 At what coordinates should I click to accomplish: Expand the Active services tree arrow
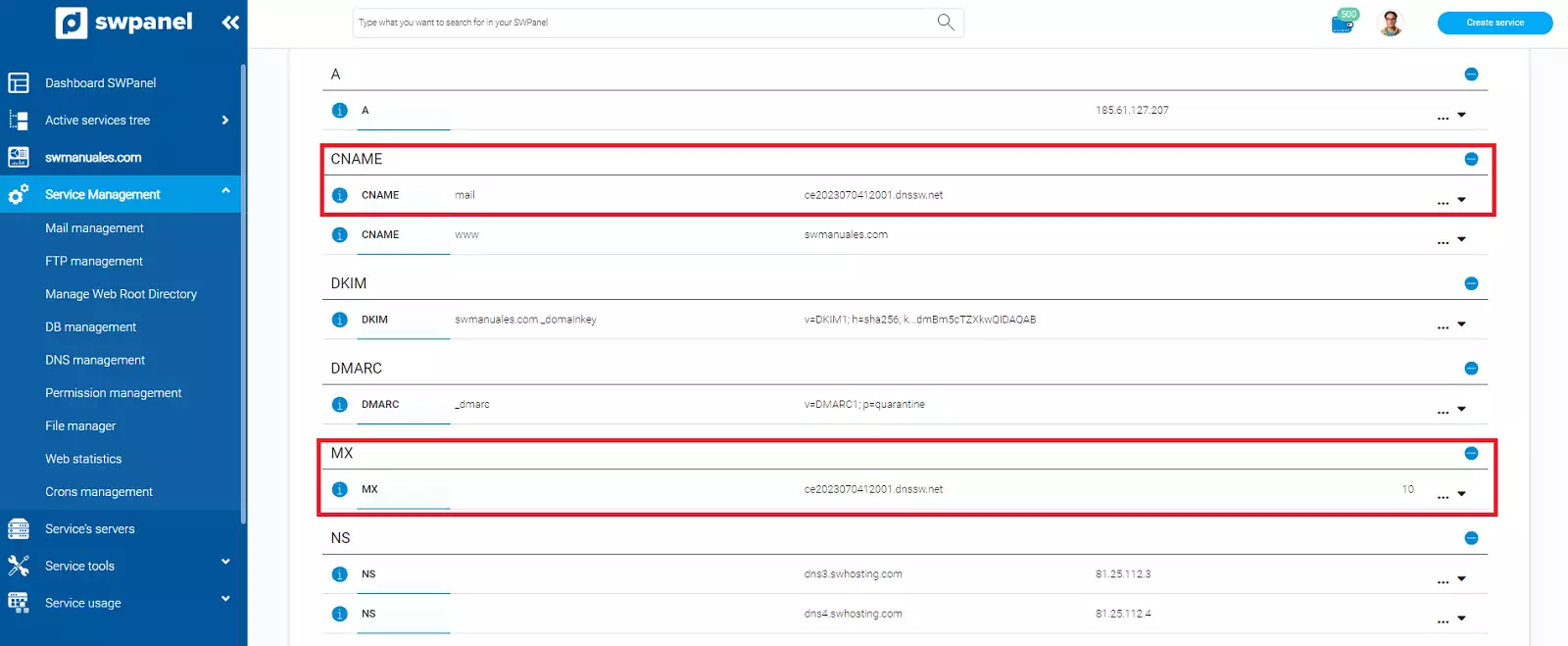pos(225,121)
